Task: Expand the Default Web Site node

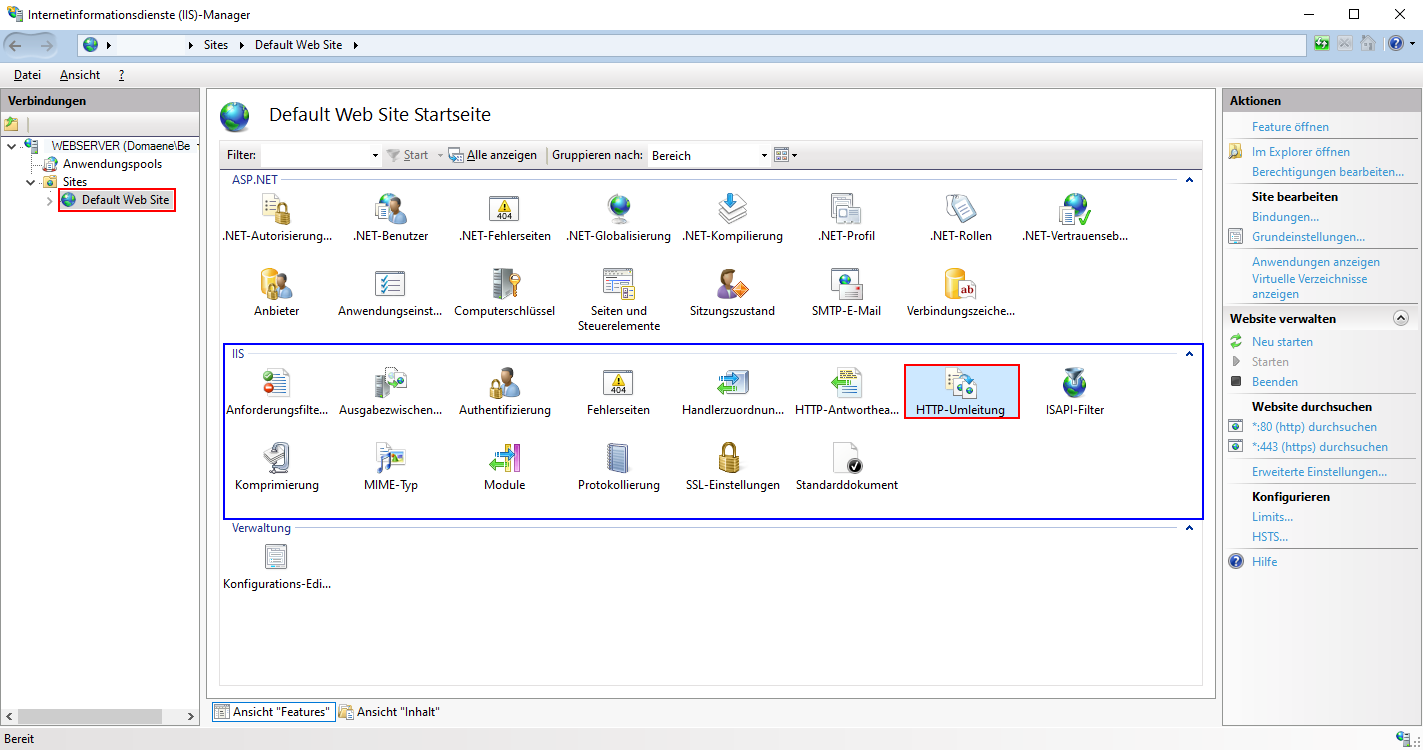Action: coord(50,201)
